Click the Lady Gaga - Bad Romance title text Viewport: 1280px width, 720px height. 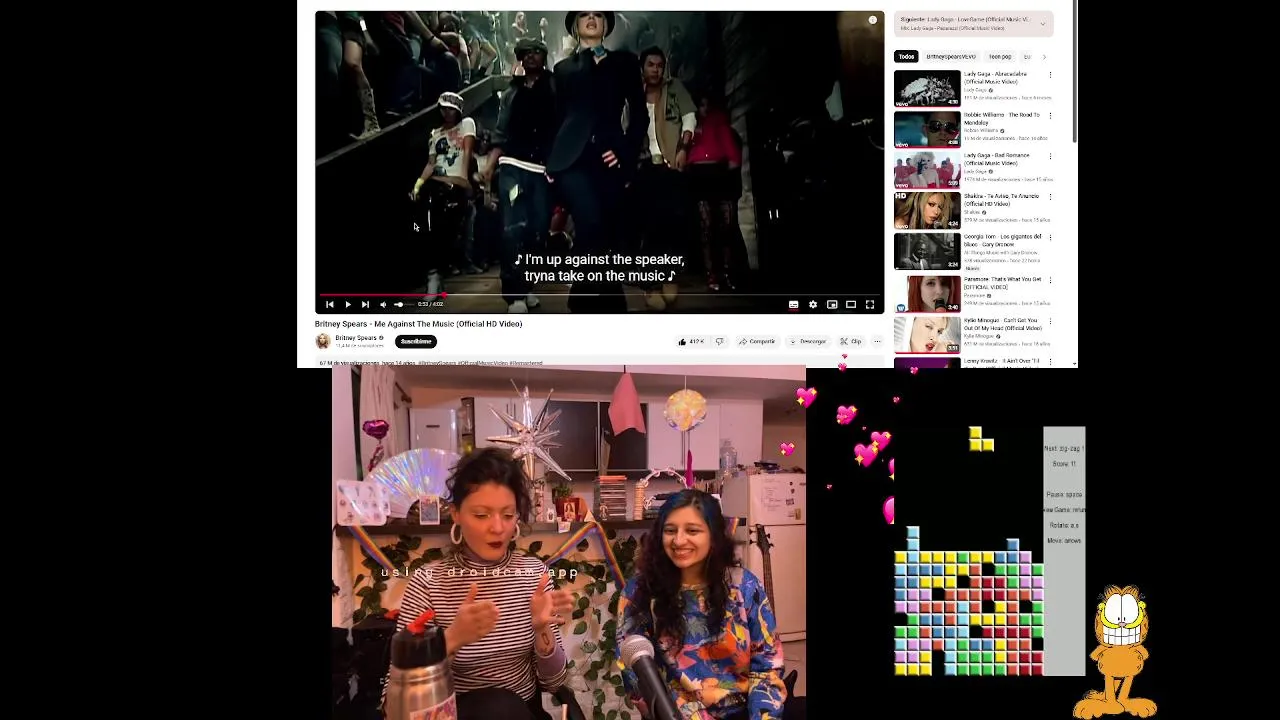tap(997, 159)
